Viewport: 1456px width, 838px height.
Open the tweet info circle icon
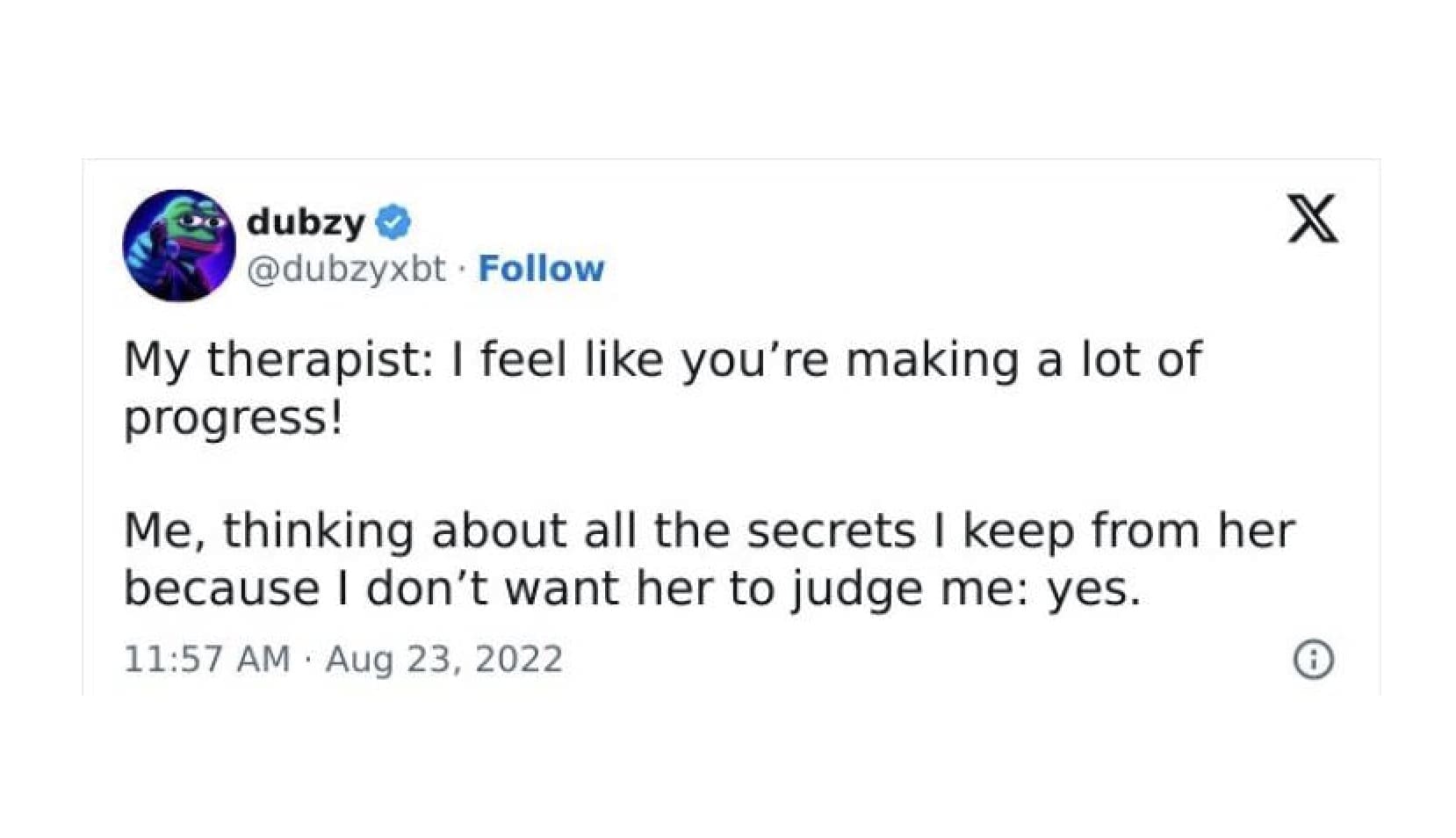coord(1313,659)
